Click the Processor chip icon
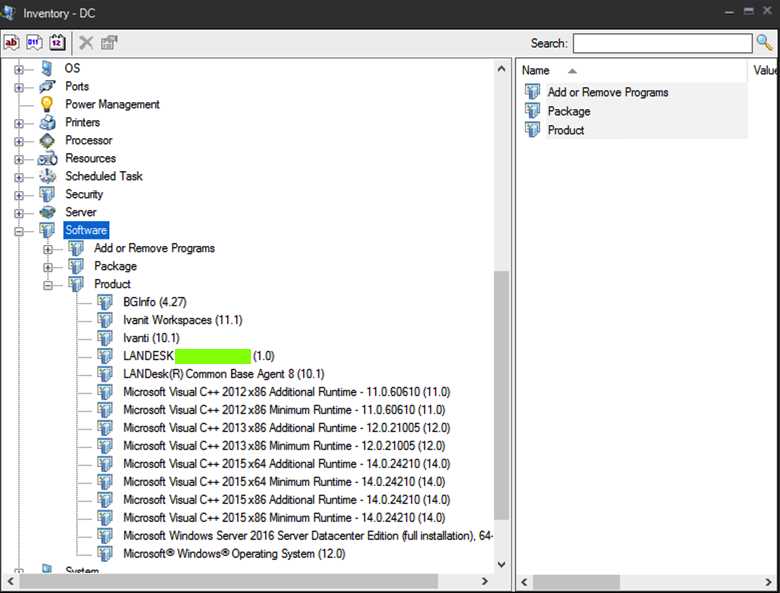 click(x=47, y=140)
